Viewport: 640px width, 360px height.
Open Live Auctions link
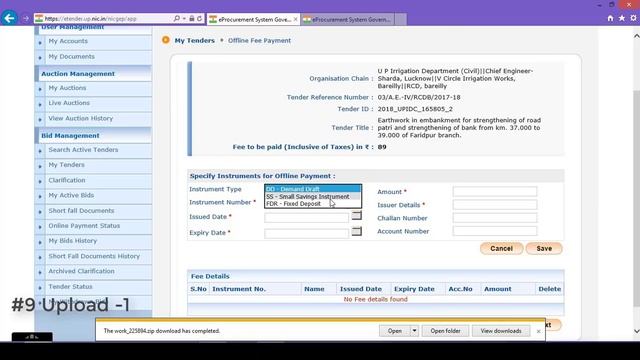69,103
